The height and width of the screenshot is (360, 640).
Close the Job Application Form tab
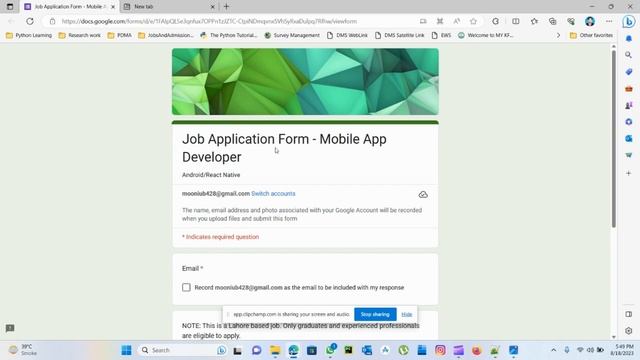[113, 7]
